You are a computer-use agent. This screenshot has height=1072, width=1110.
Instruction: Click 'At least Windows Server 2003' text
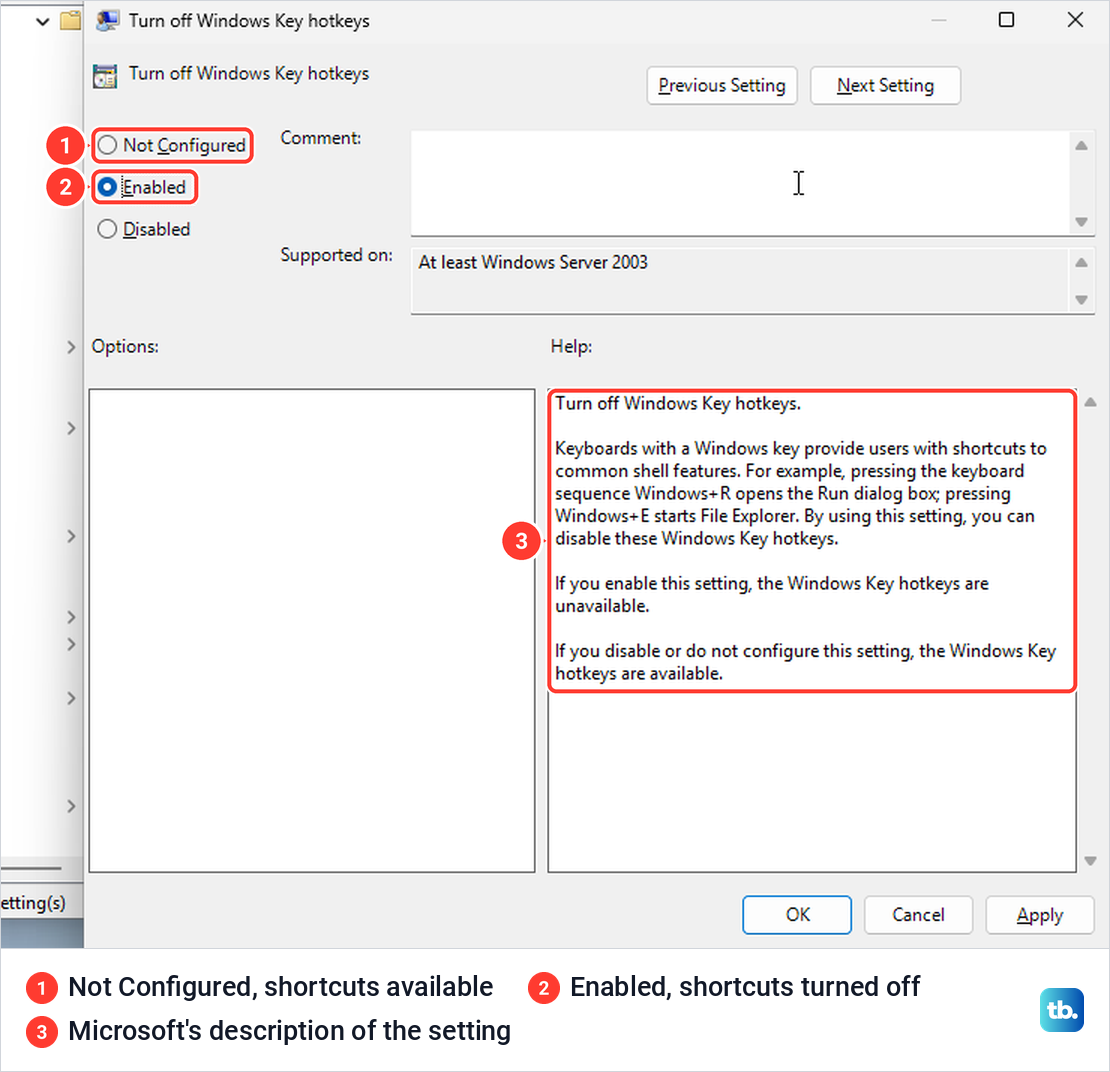click(532, 263)
